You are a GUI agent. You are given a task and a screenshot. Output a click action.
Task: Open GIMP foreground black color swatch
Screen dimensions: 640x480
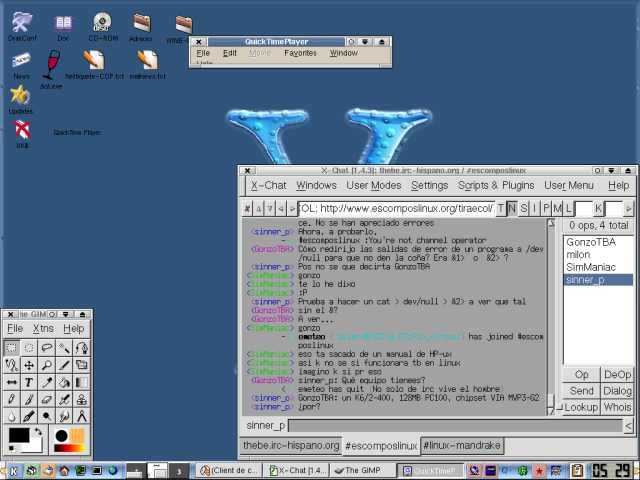coord(19,435)
